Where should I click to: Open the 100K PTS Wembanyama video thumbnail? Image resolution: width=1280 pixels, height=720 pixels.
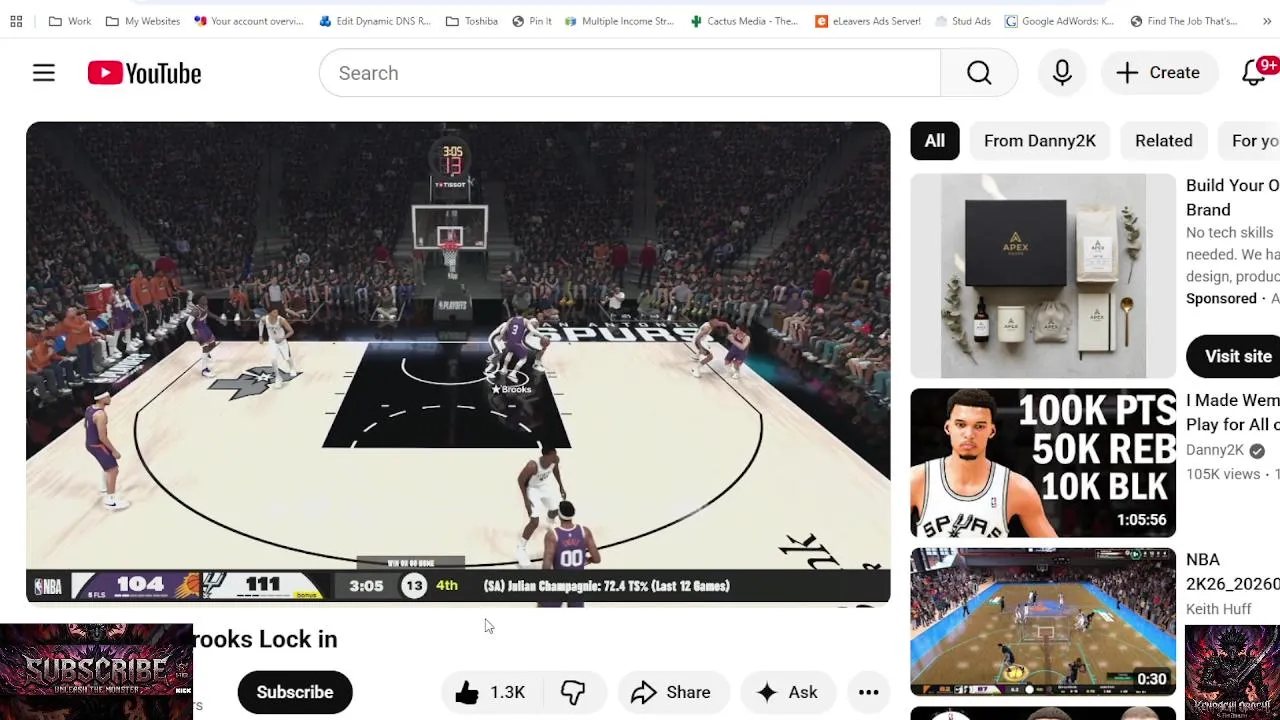1043,463
